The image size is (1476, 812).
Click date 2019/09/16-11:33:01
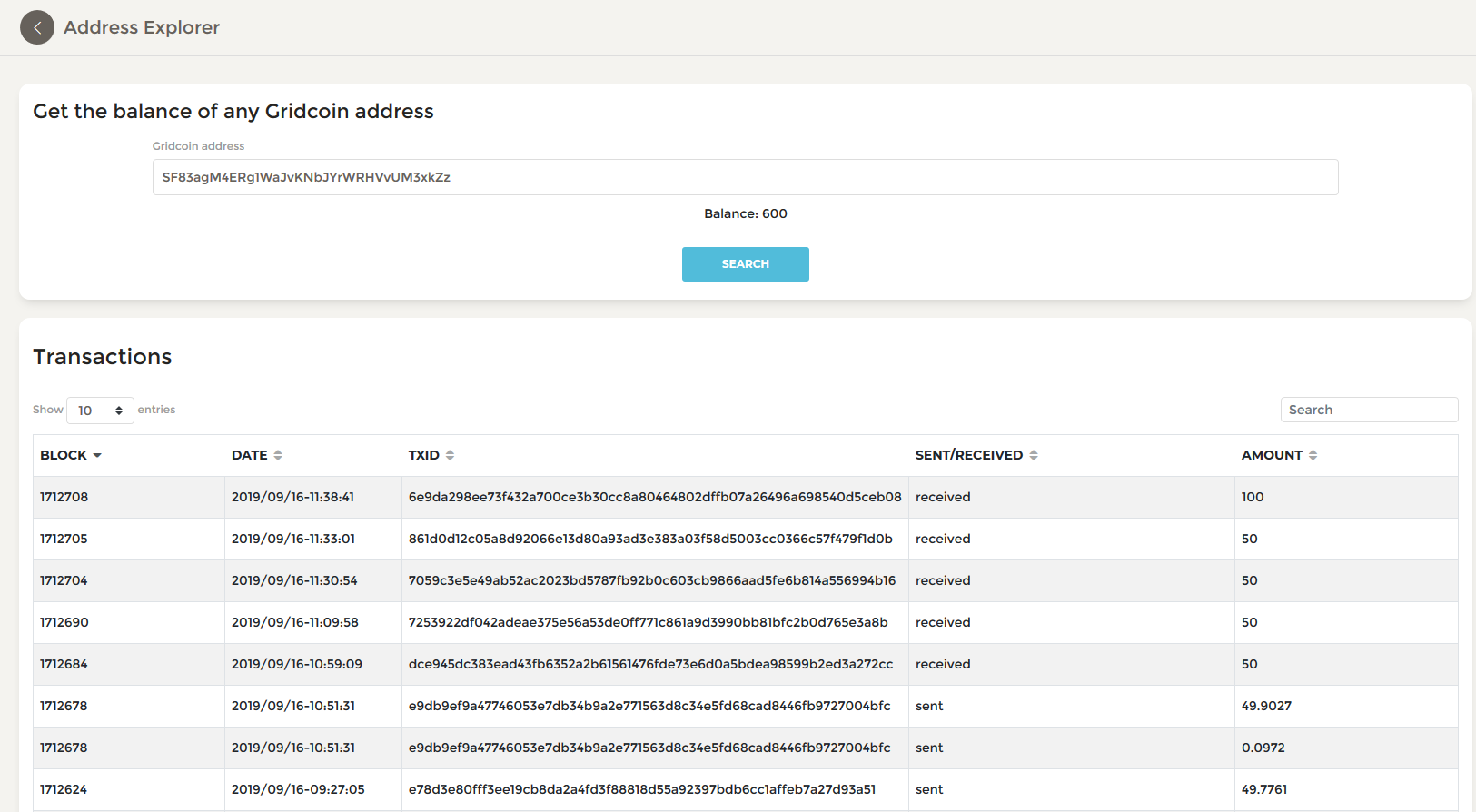tap(293, 539)
